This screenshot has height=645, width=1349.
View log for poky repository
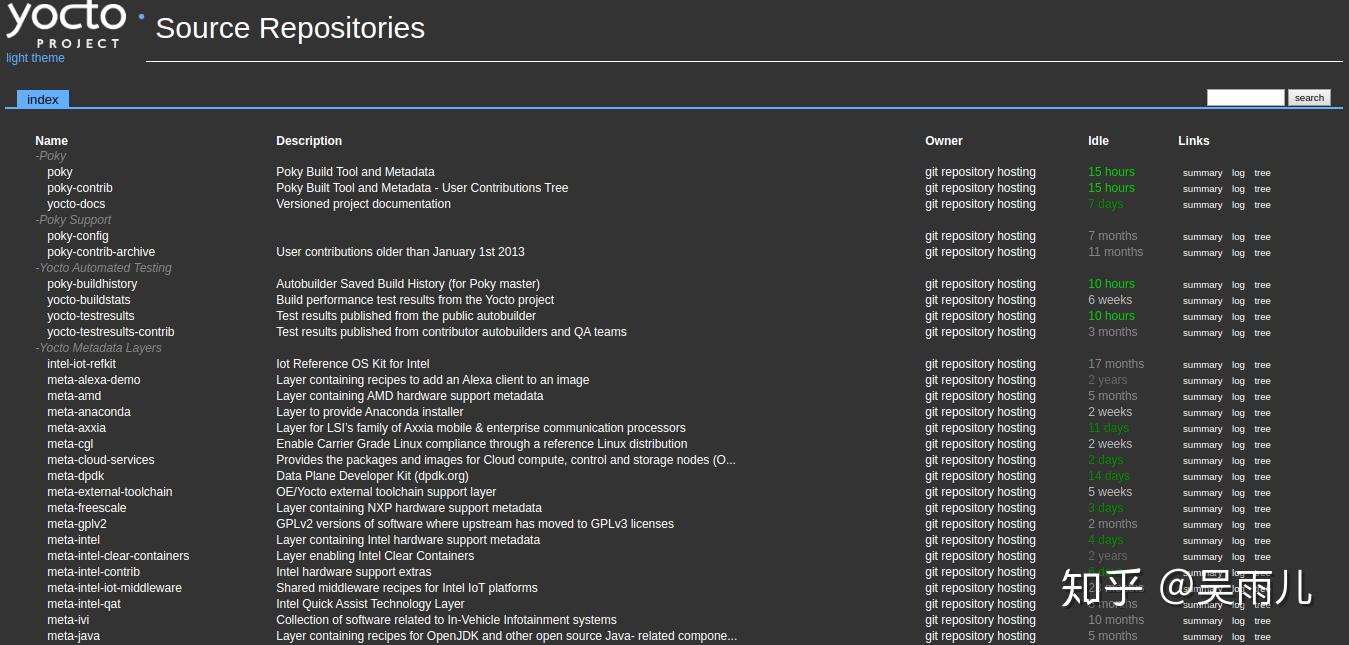1238,173
